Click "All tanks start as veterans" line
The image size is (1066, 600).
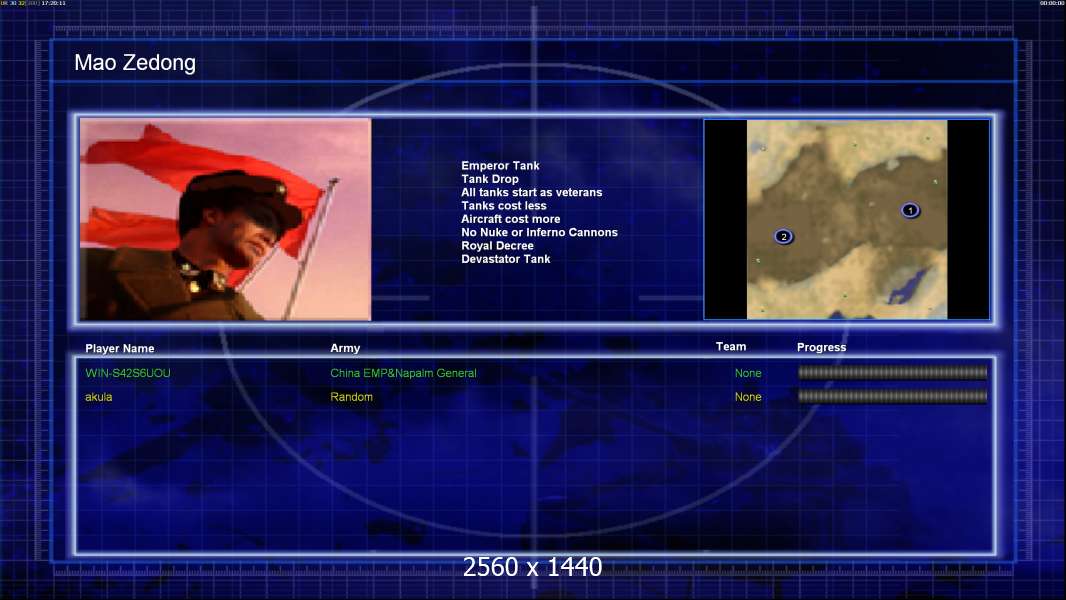531,192
